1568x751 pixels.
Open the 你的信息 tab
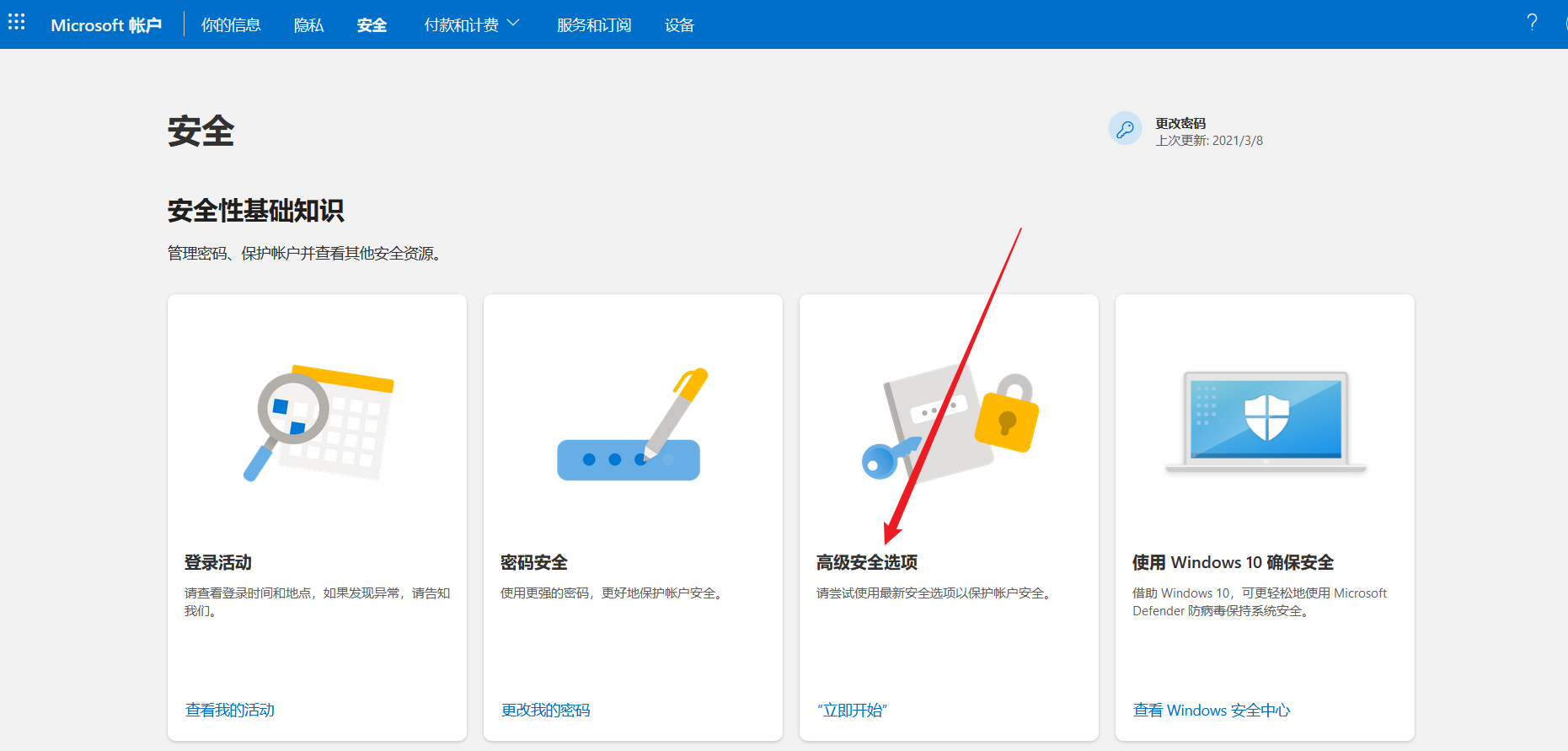pos(231,25)
